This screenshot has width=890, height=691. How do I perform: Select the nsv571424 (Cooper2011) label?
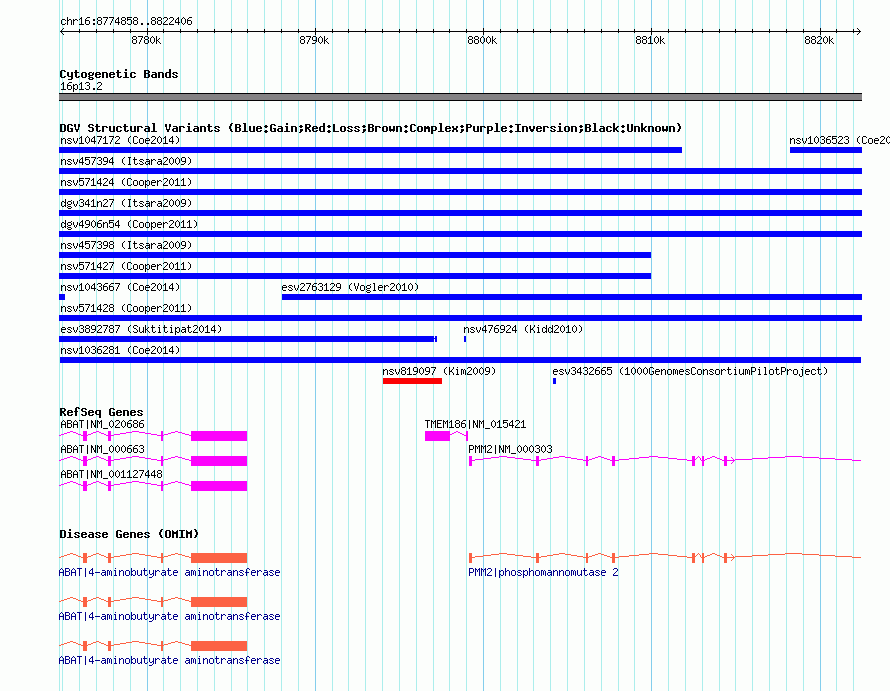click(126, 182)
